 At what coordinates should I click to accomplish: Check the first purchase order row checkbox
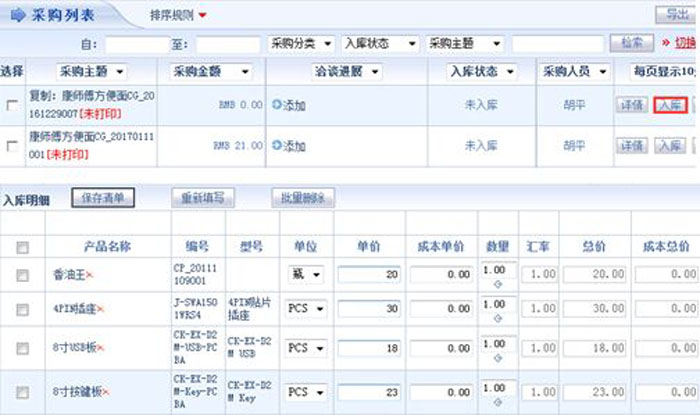(13, 106)
